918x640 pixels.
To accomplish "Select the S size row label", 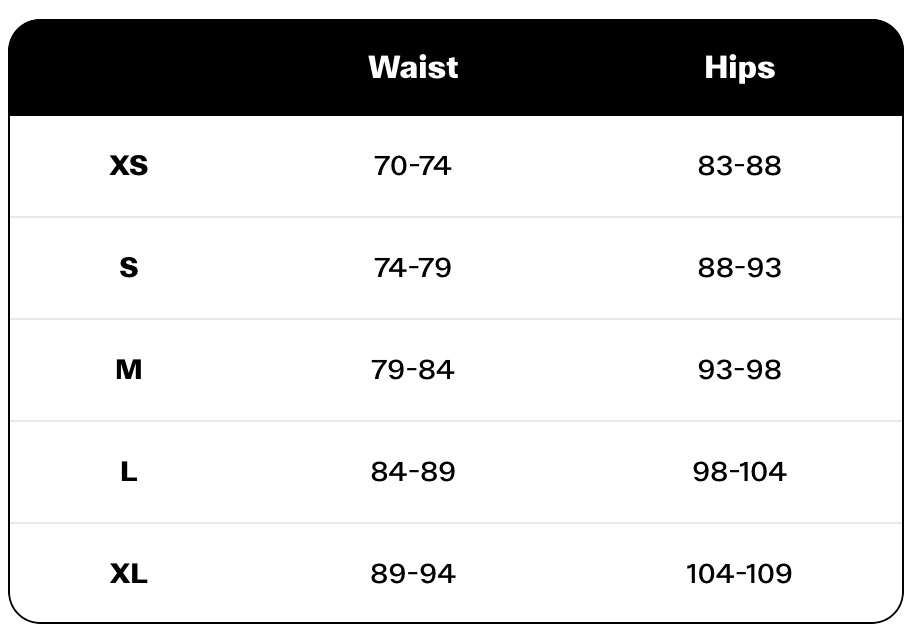I will 129,268.
